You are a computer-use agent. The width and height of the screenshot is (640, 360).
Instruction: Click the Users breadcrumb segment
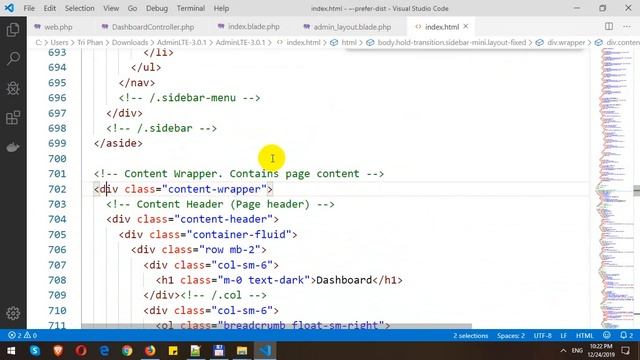coord(59,42)
